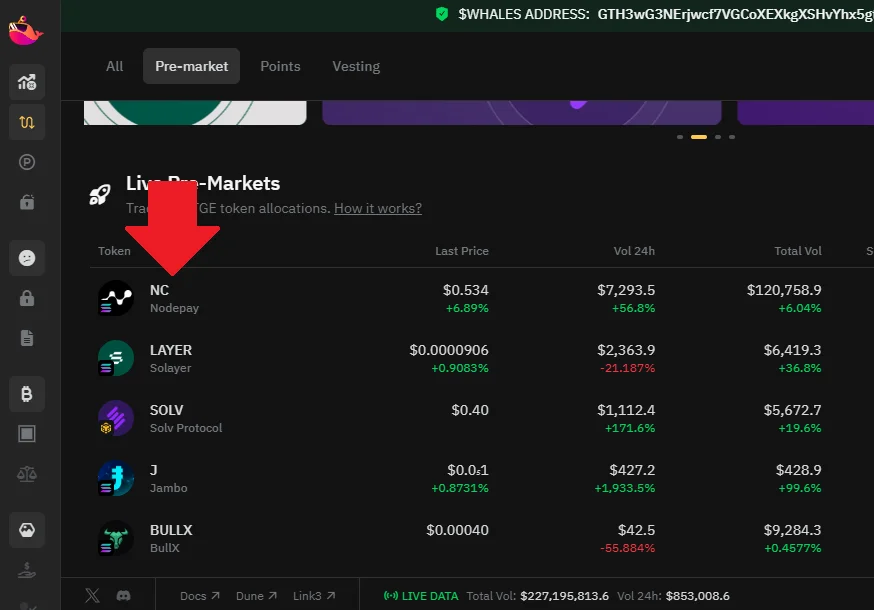
Task: Click the $120,758.9 total volume value
Action: tap(784, 290)
